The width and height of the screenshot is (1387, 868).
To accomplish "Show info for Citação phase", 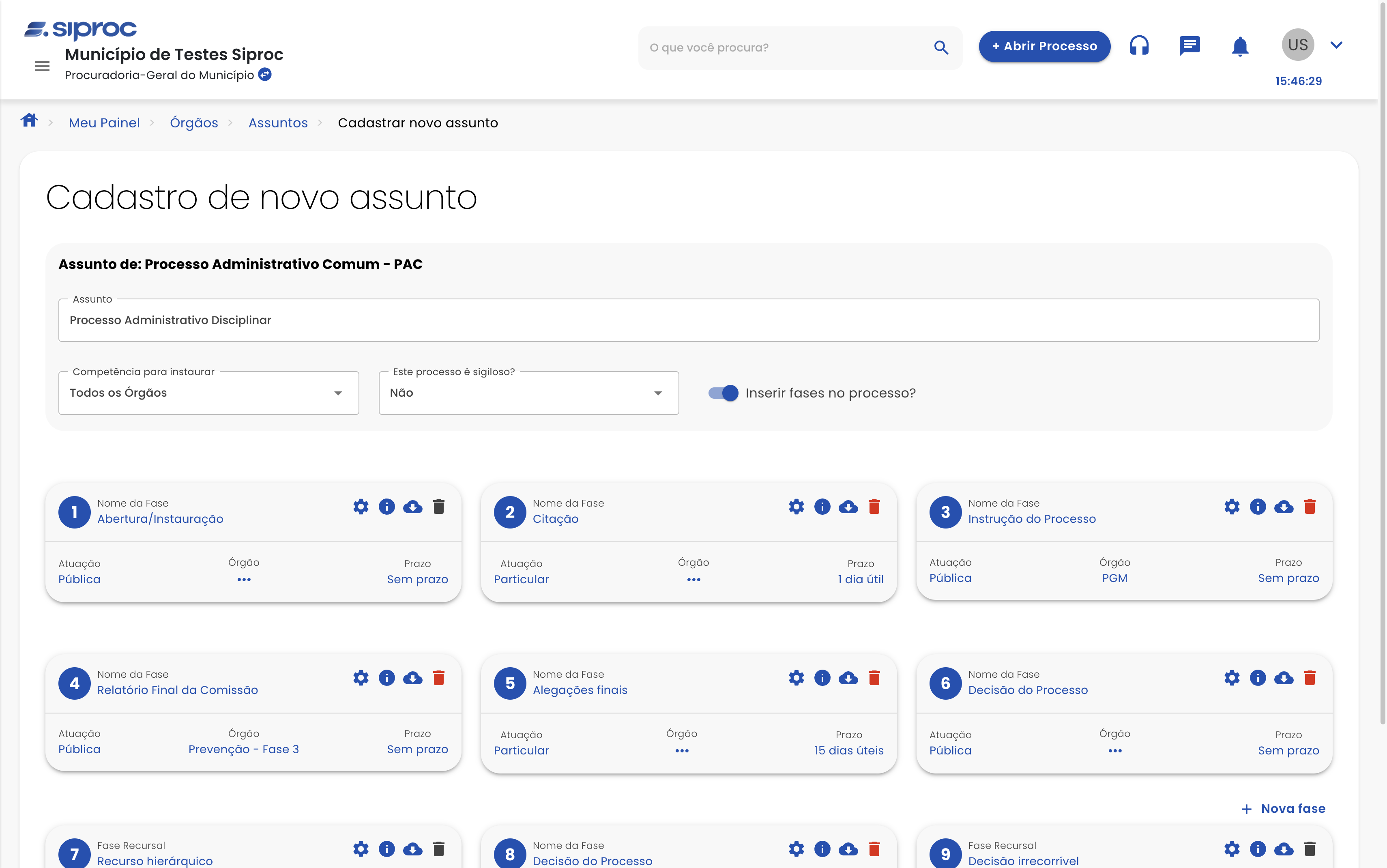I will coord(822,506).
